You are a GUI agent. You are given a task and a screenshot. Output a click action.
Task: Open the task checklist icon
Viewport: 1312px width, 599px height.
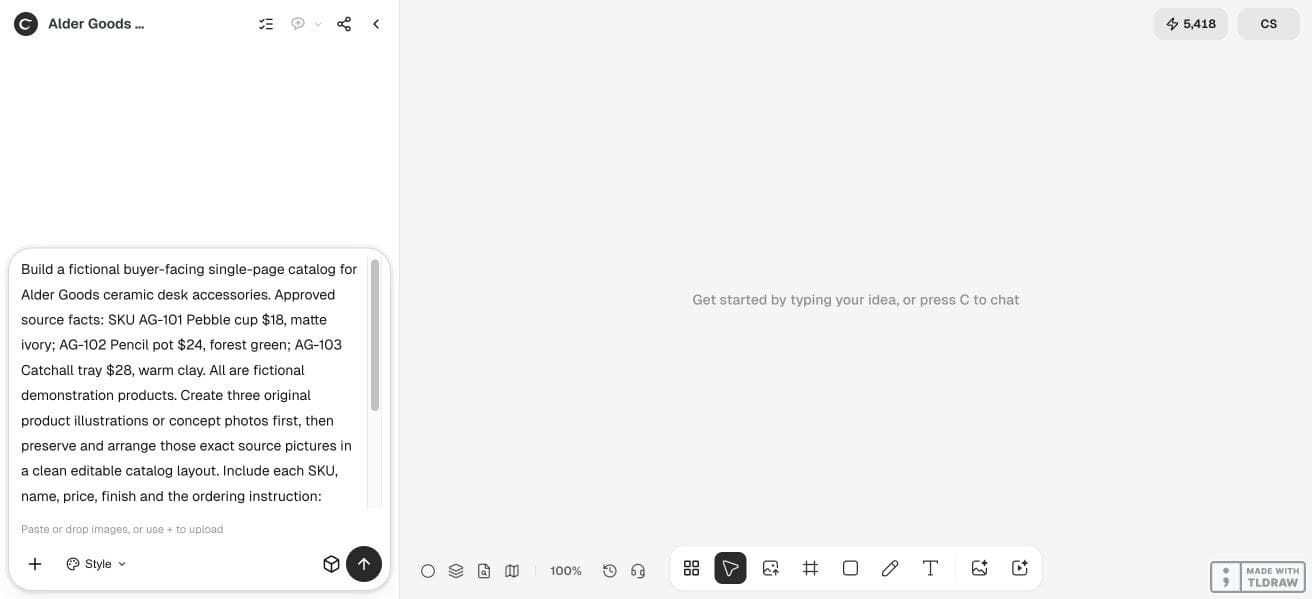(266, 24)
